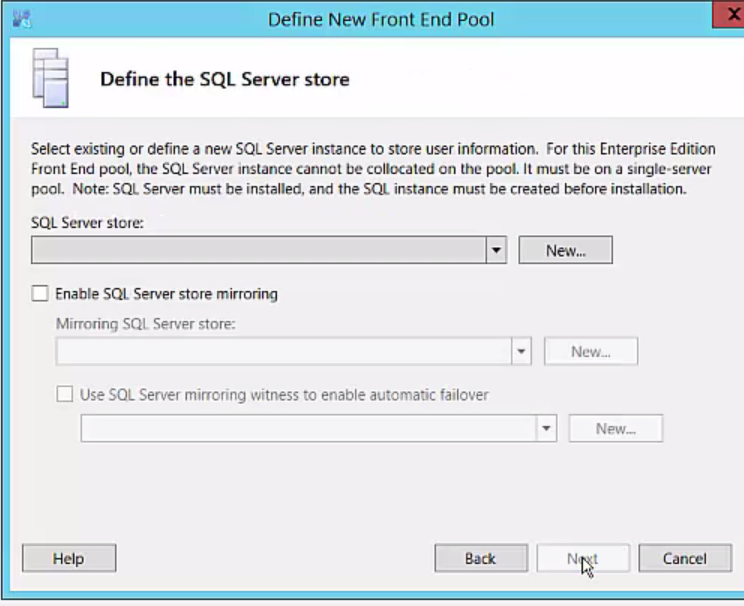Click New button beside witness store dropdown
The image size is (744, 606).
[x=616, y=429]
